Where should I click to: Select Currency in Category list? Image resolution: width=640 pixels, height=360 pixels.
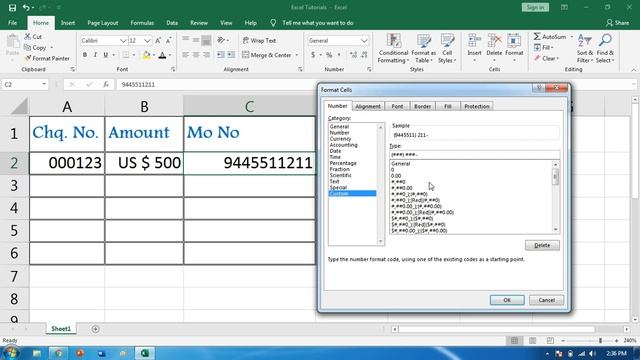pyautogui.click(x=340, y=139)
